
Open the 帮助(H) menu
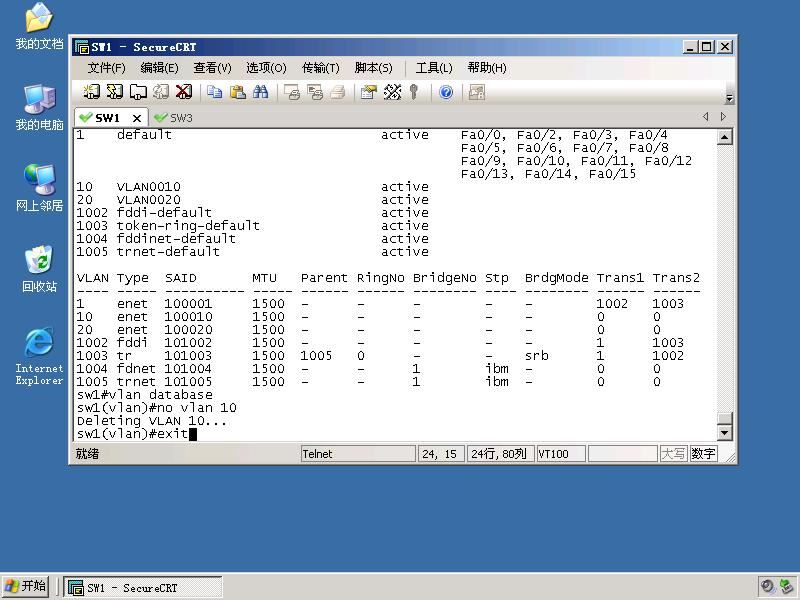(487, 68)
